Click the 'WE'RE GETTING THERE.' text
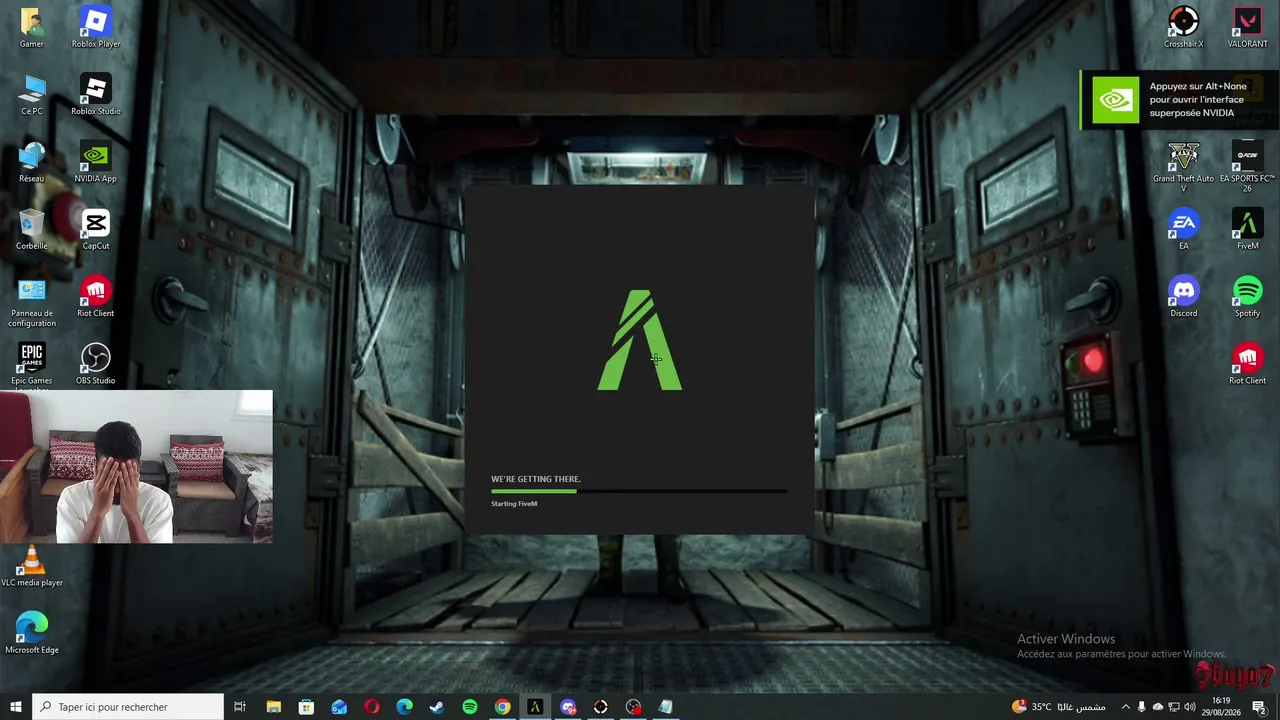This screenshot has height=720, width=1280. [x=536, y=479]
